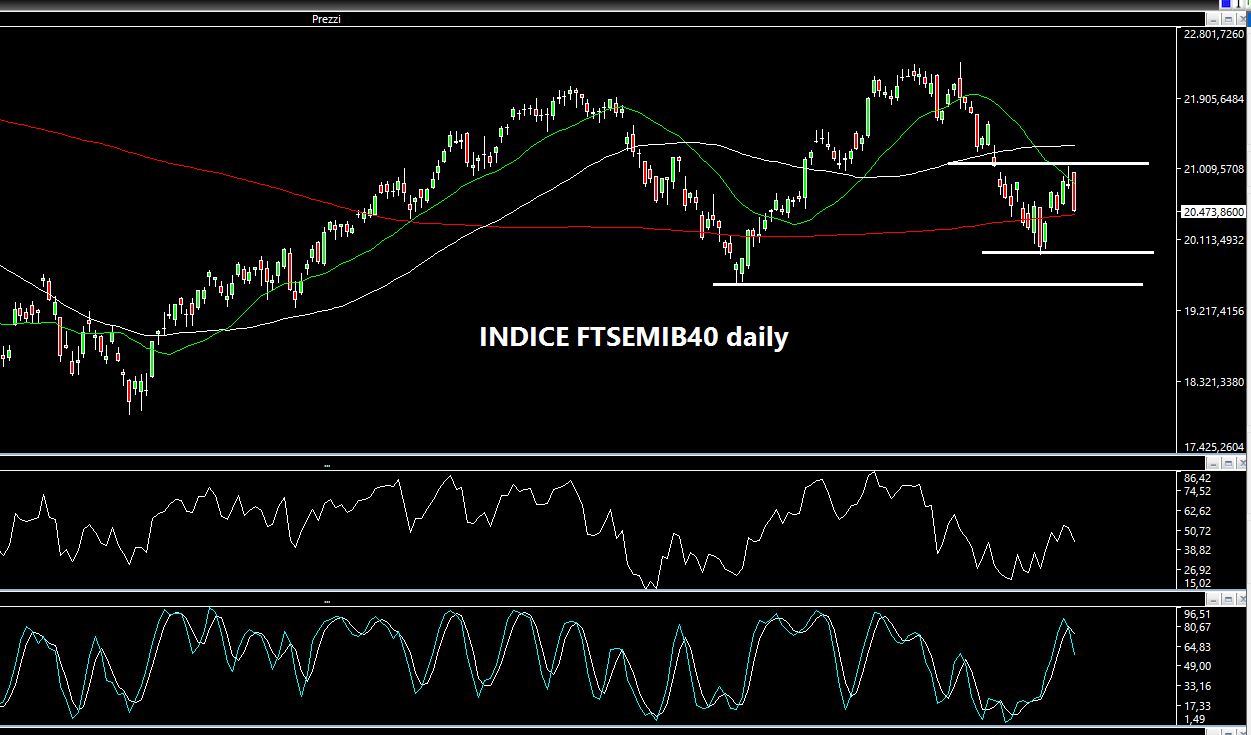
Task: Click the 80,67 stochastic scale value
Action: click(1197, 627)
